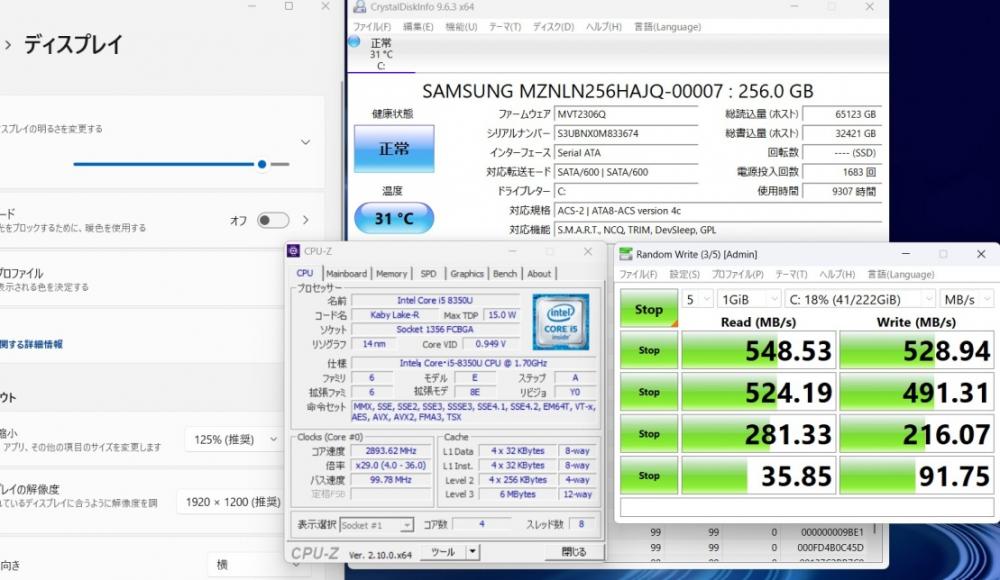
Task: Open ファイル(F) menu in CrystalDiskMark
Action: (638, 274)
